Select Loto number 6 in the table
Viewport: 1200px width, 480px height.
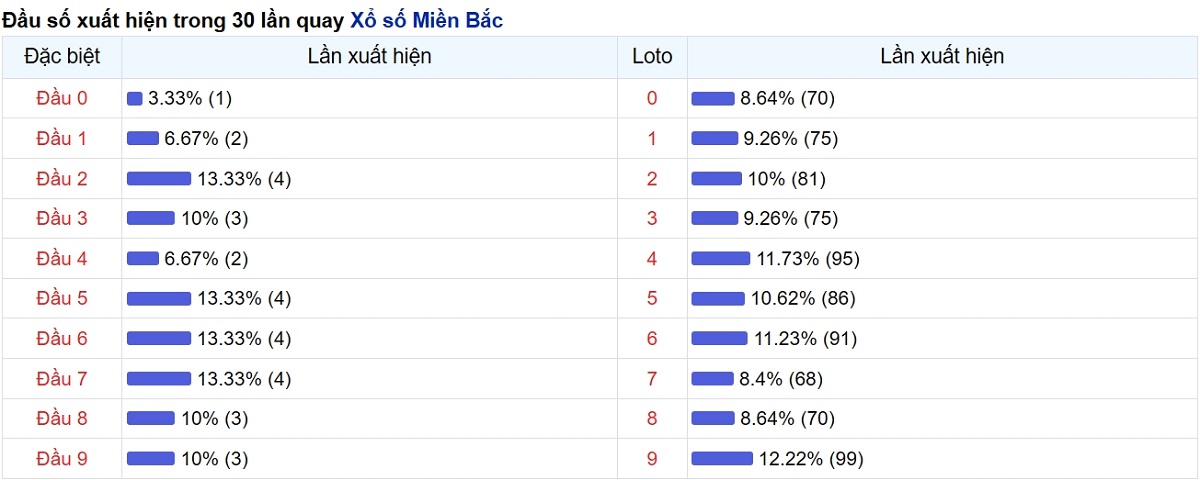[652, 338]
